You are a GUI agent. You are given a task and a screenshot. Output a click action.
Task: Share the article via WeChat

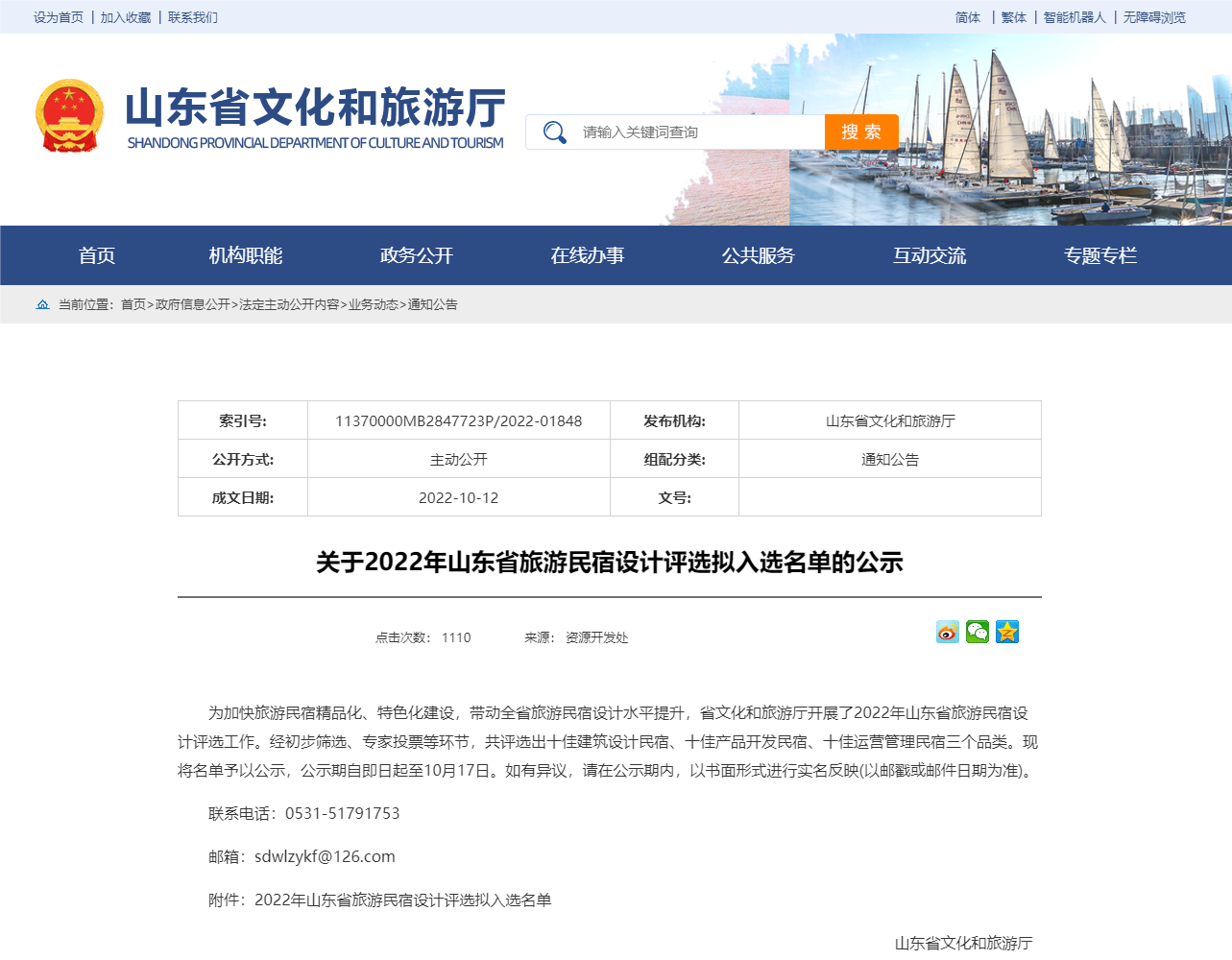(x=977, y=632)
